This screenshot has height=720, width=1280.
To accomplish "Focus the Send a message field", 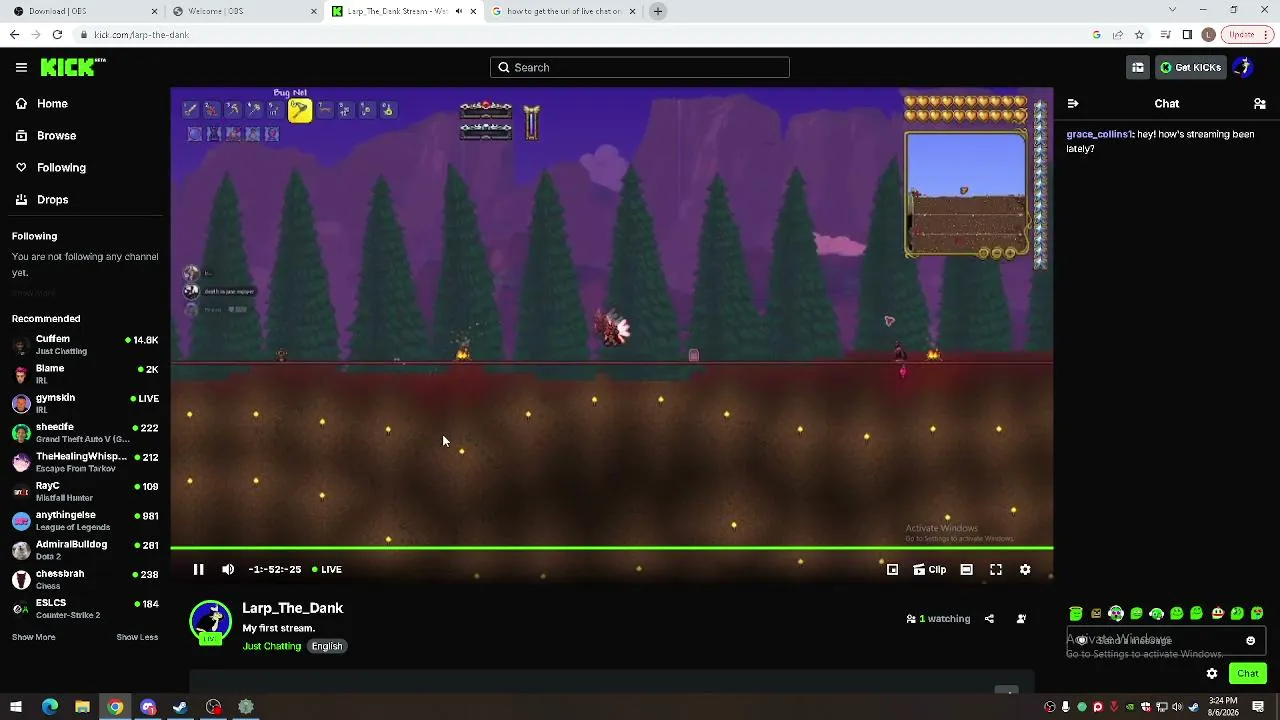I will [1166, 640].
